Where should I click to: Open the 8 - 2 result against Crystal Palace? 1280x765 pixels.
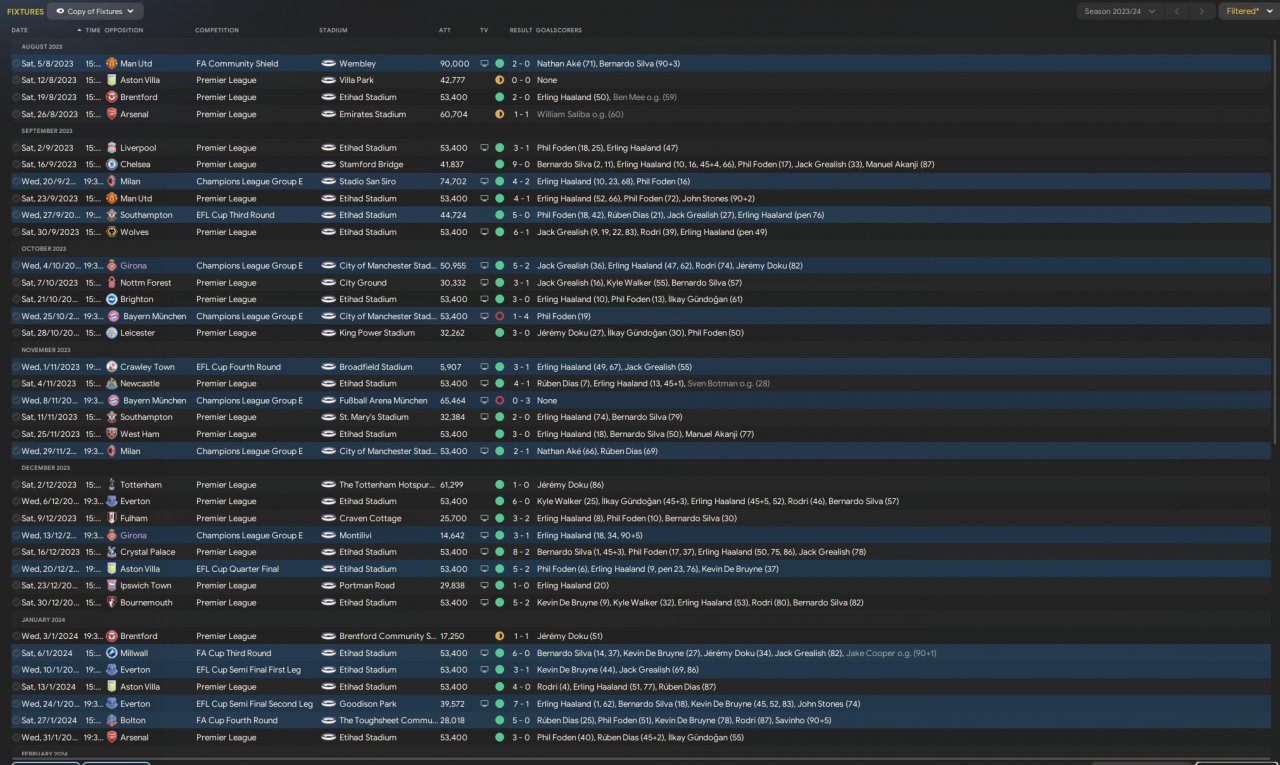coord(521,552)
